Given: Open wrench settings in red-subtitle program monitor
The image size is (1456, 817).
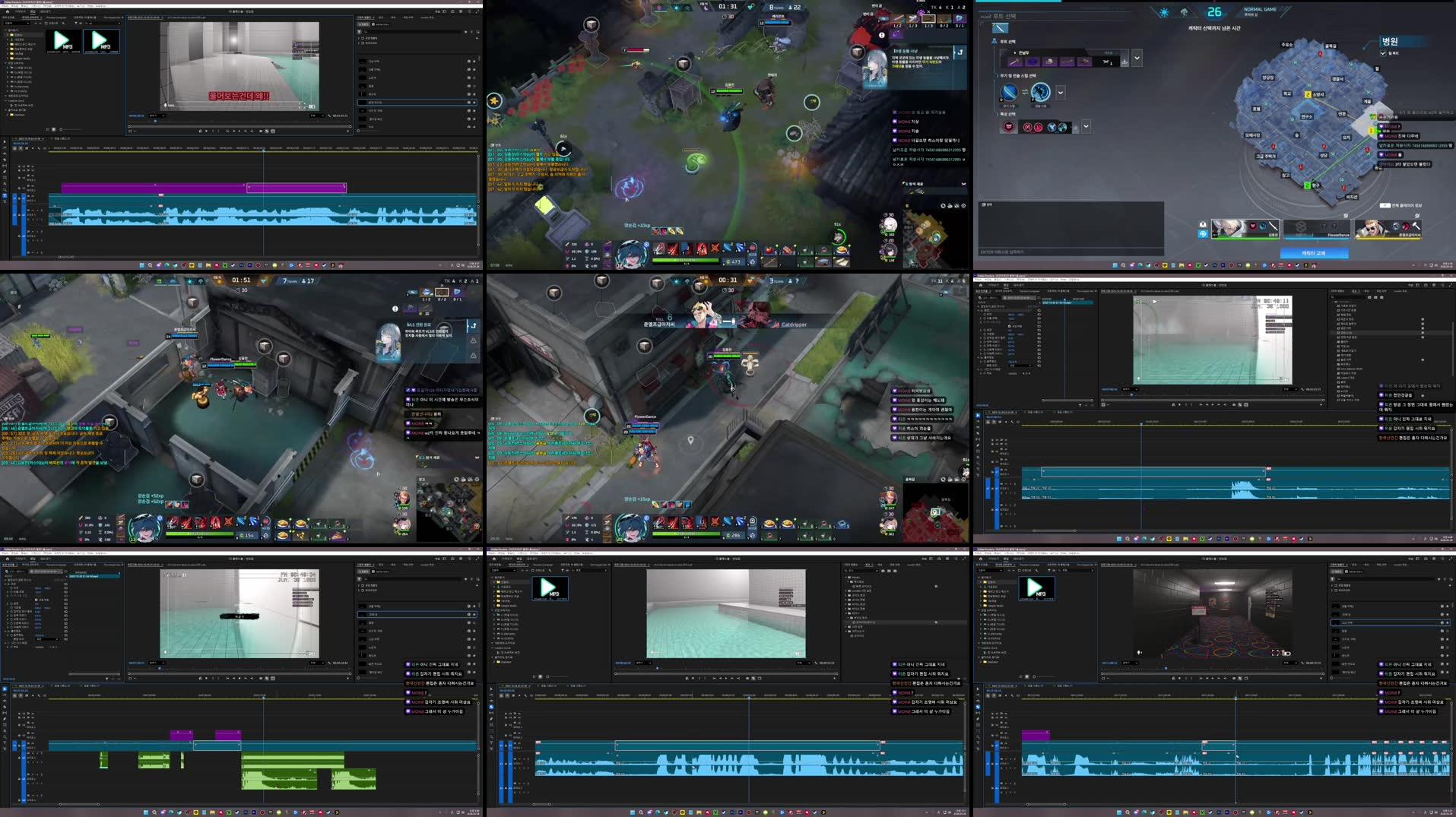Looking at the screenshot, I should click(331, 116).
